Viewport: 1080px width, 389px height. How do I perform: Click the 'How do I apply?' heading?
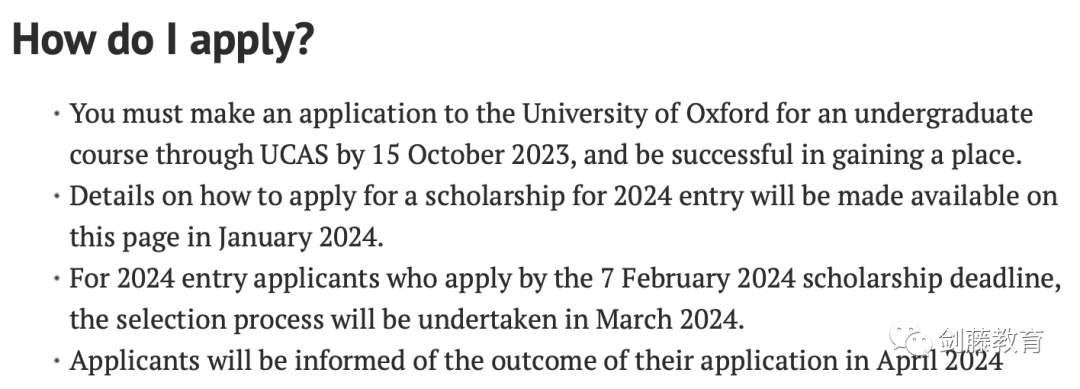click(163, 40)
